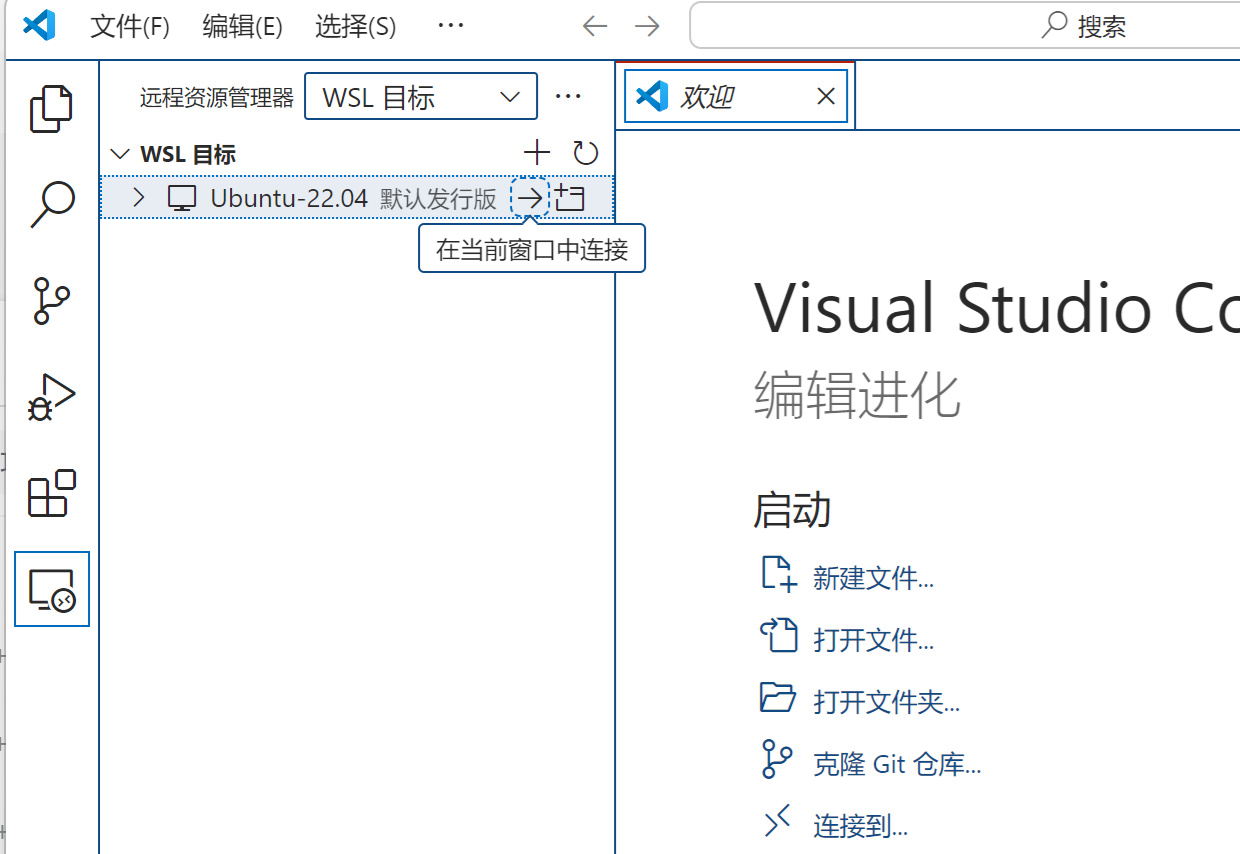The width and height of the screenshot is (1240, 854).
Task: Click the new file icon beside 新建文件
Action: click(779, 575)
